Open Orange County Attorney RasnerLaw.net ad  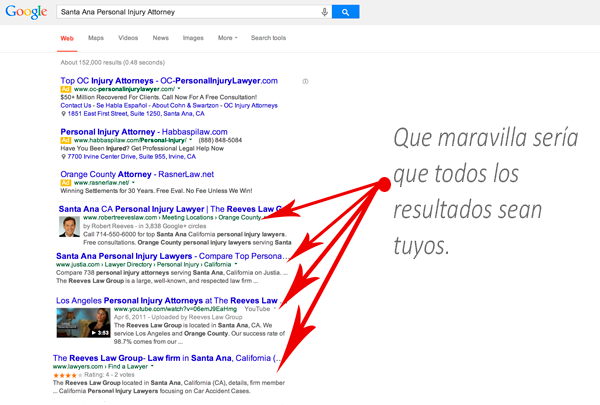pos(137,175)
